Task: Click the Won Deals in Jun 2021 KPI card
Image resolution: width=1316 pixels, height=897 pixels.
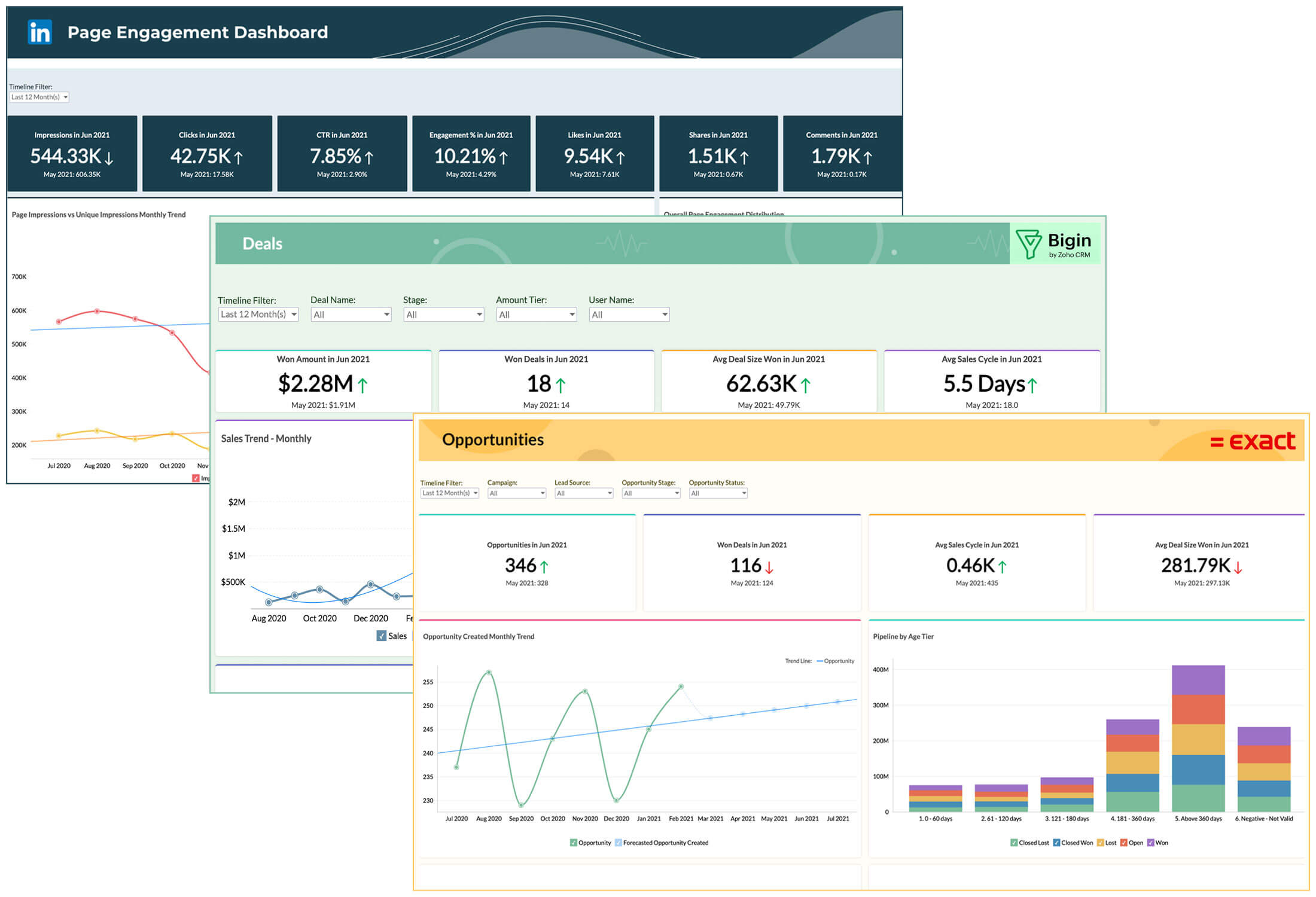Action: point(545,381)
